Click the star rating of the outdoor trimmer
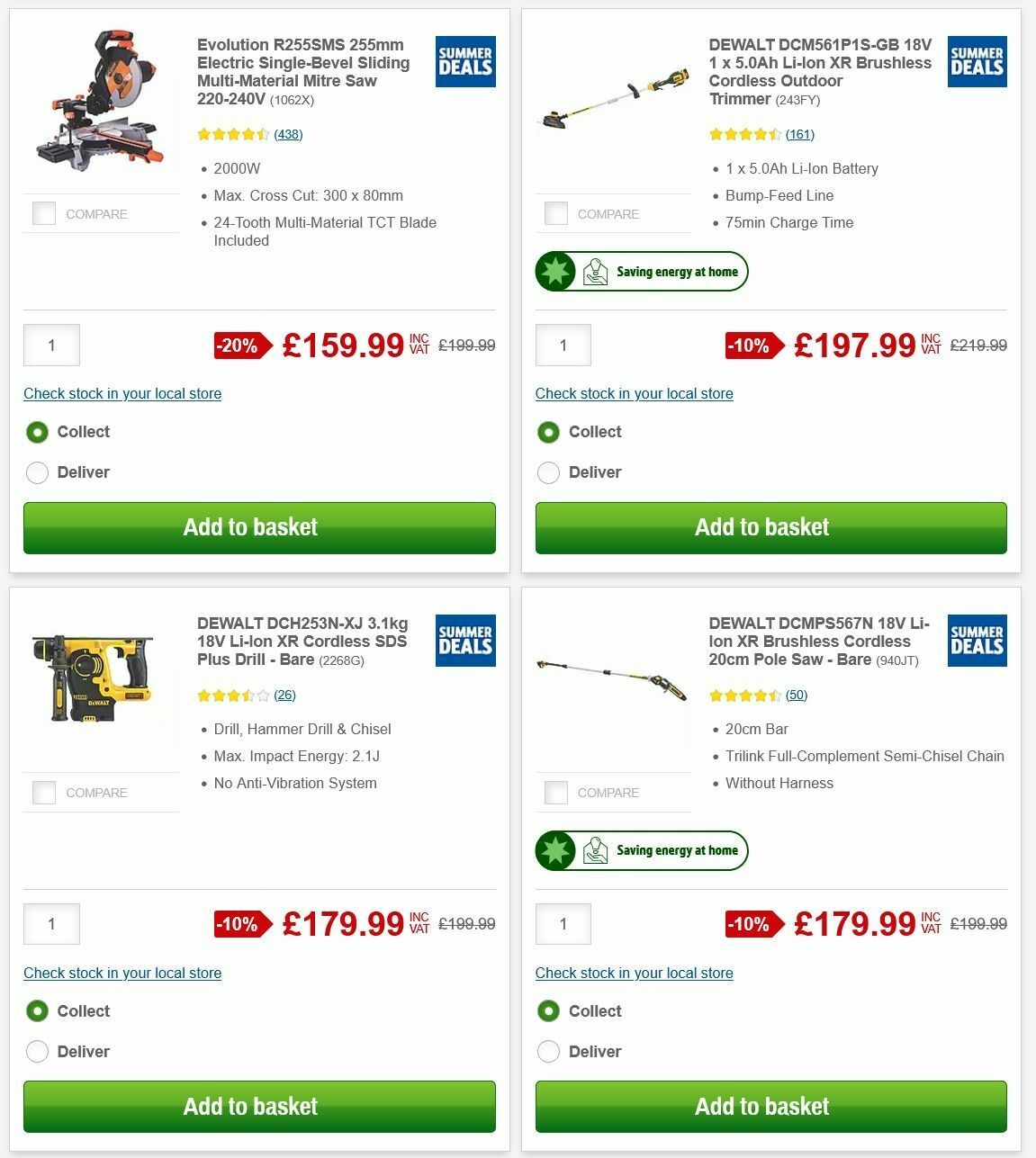Screen dimensions: 1036x1158 pos(743,133)
